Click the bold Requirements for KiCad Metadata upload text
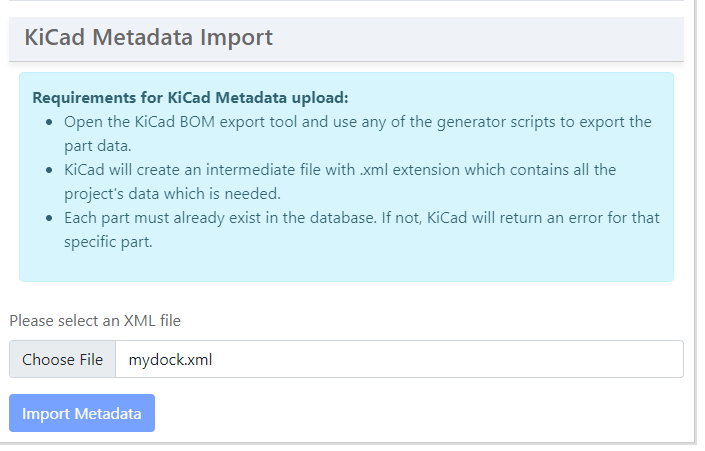This screenshot has height=451, width=705. pyautogui.click(x=190, y=98)
